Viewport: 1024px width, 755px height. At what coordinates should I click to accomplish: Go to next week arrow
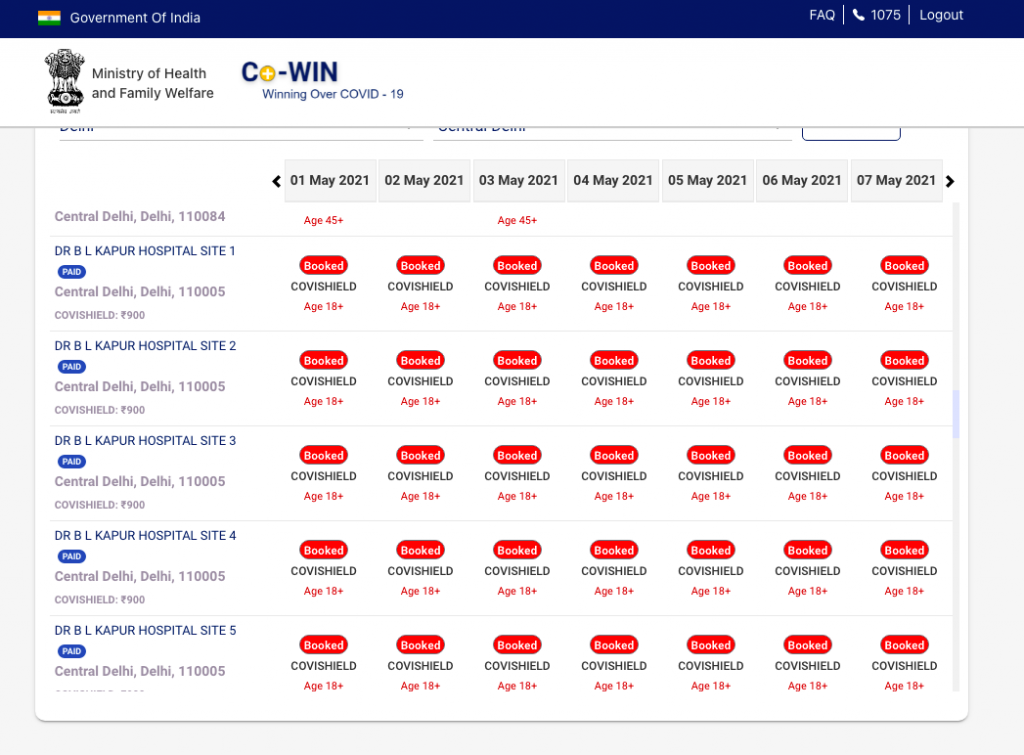[x=950, y=182]
